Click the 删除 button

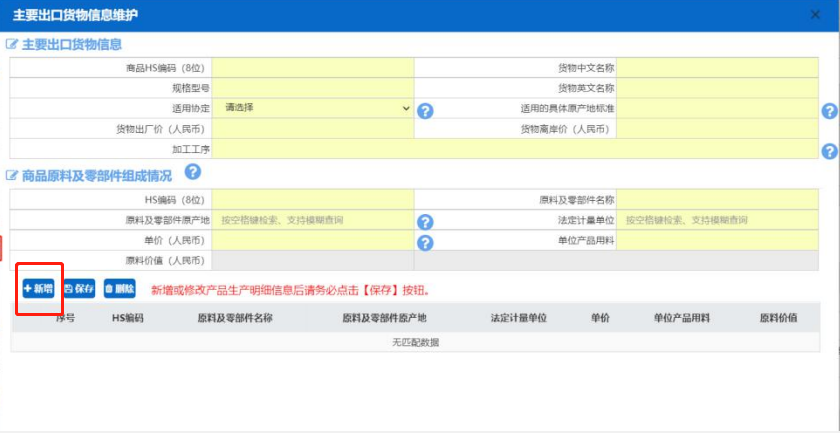(x=119, y=289)
